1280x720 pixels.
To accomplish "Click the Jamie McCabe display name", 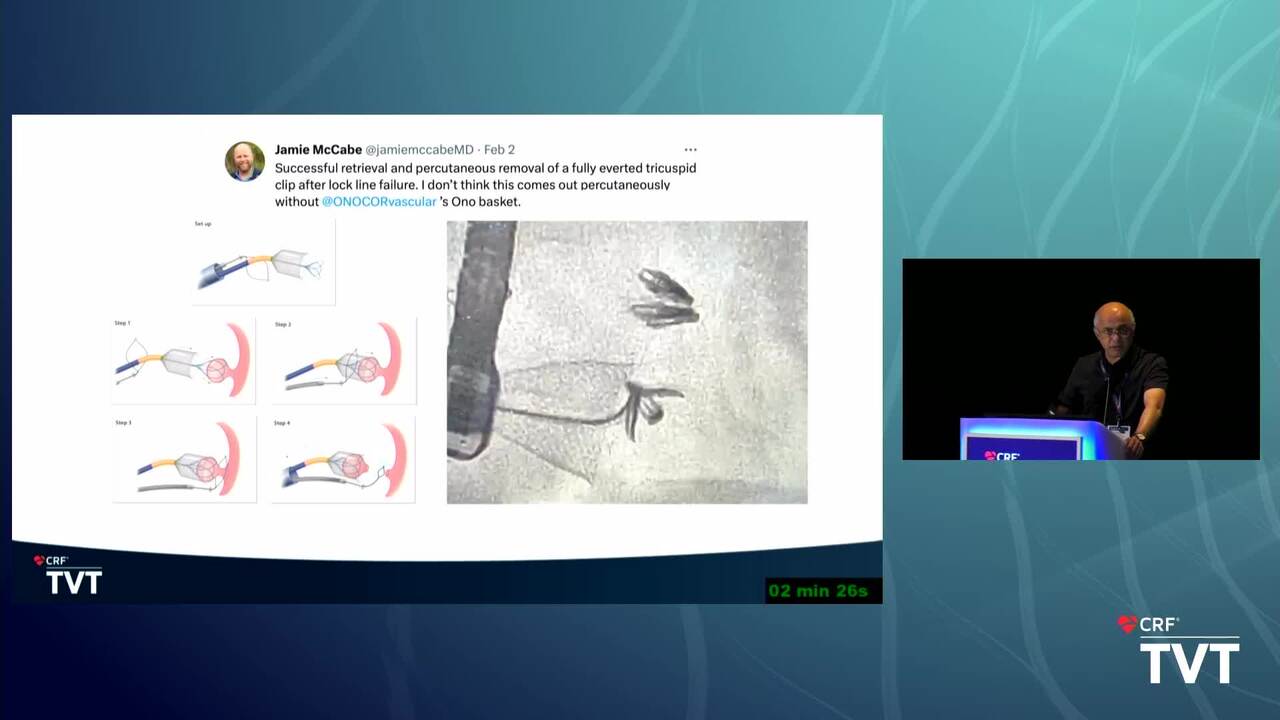I will (318, 150).
